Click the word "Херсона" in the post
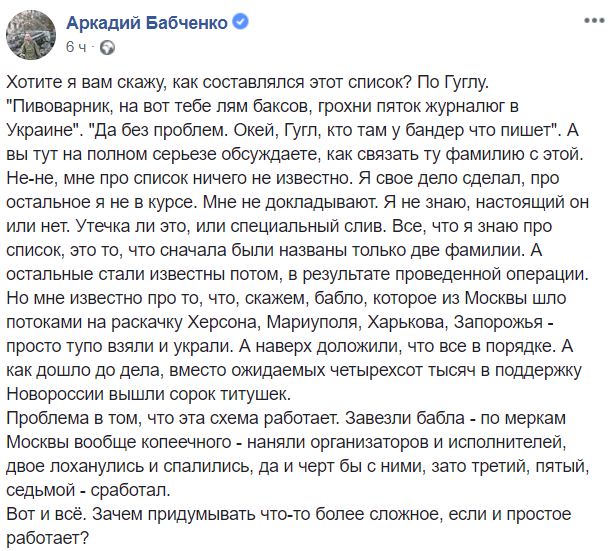This screenshot has width=609, height=551. pyautogui.click(x=223, y=322)
